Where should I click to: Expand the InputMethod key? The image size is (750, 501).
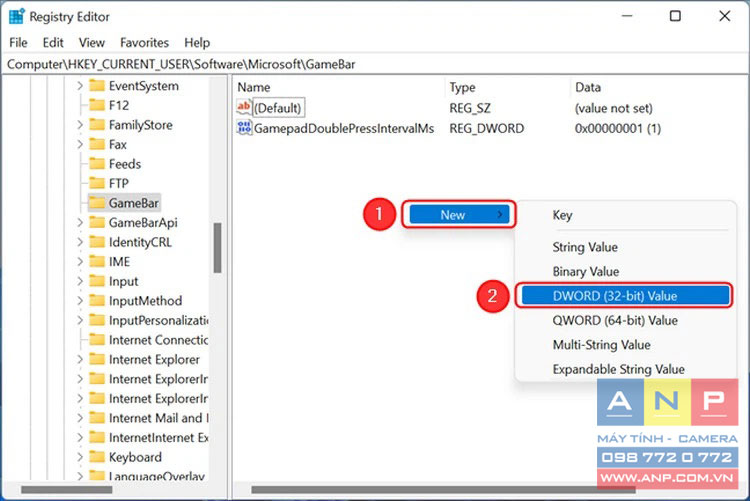(x=80, y=301)
